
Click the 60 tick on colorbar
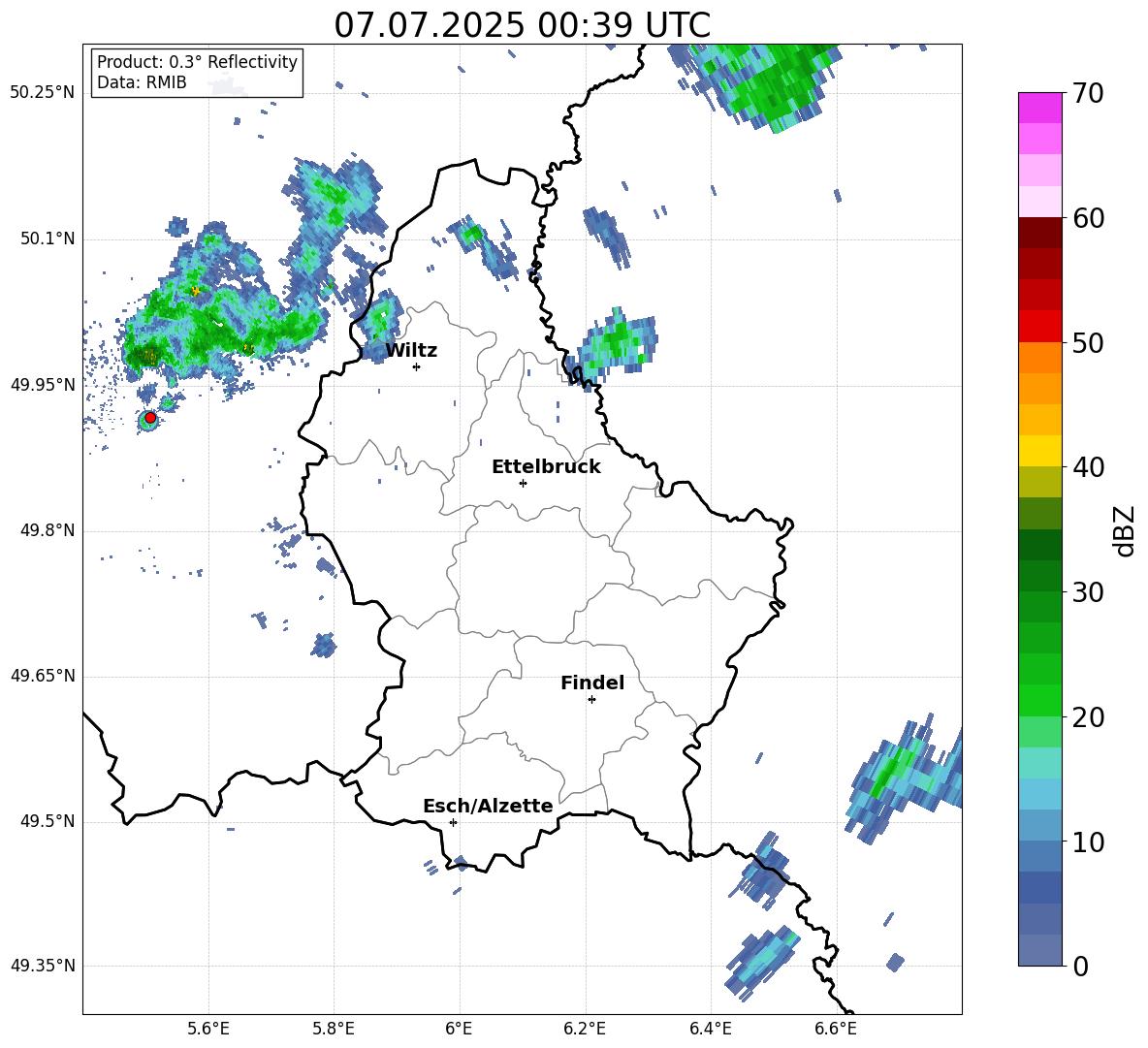coord(1088,218)
